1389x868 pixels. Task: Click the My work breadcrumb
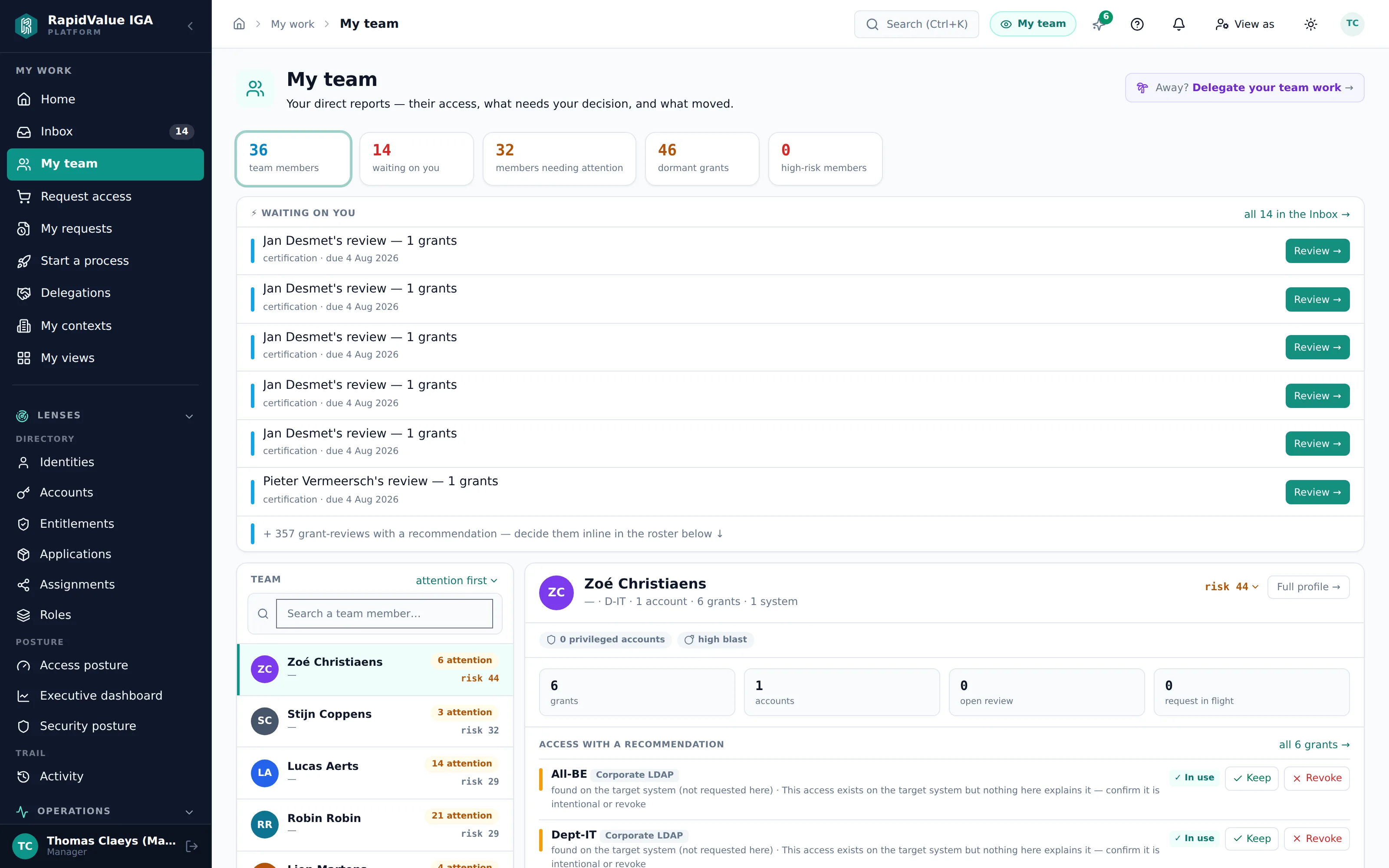tap(292, 24)
